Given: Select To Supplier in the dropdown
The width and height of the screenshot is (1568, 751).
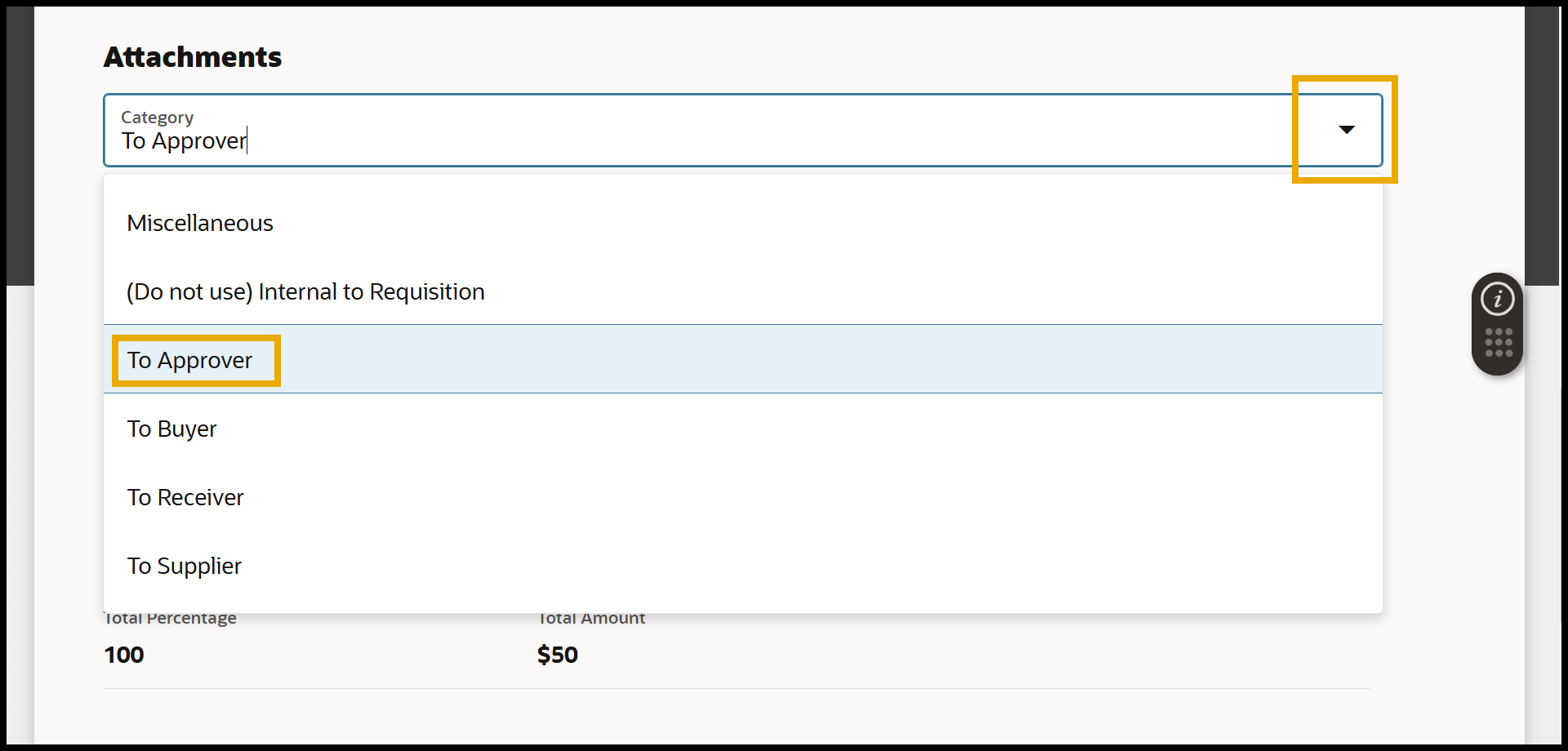Looking at the screenshot, I should 184,566.
